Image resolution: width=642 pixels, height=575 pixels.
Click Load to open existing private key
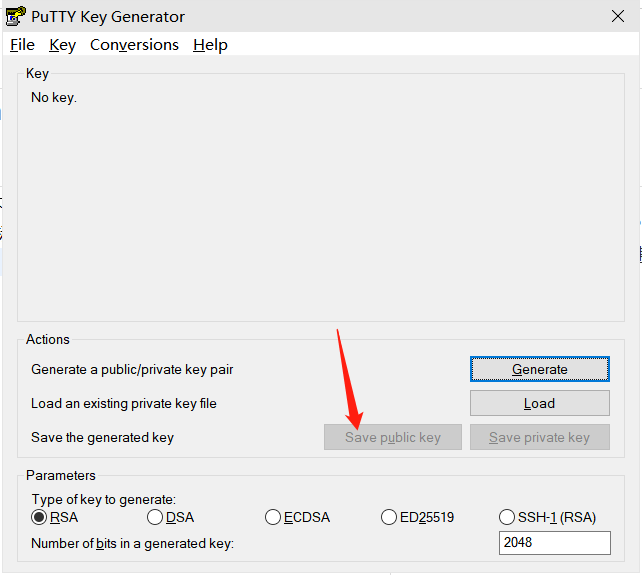click(540, 403)
